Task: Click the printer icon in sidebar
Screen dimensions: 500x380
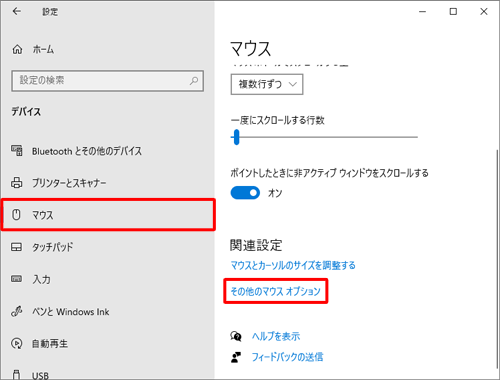Action: [17, 182]
